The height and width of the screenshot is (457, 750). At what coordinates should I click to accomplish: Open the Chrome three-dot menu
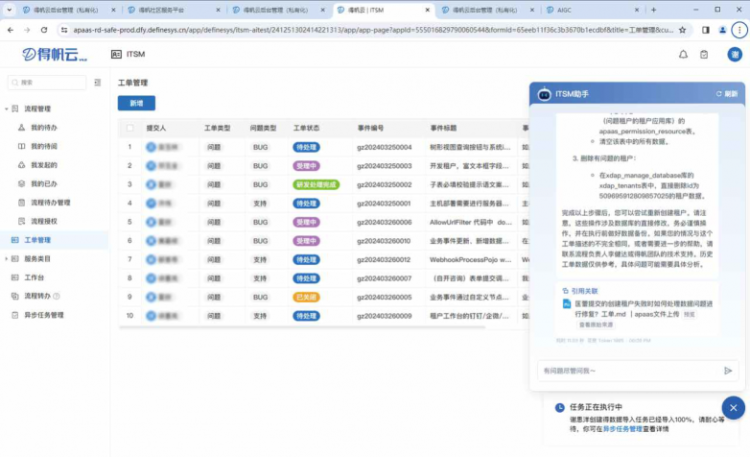pos(739,30)
